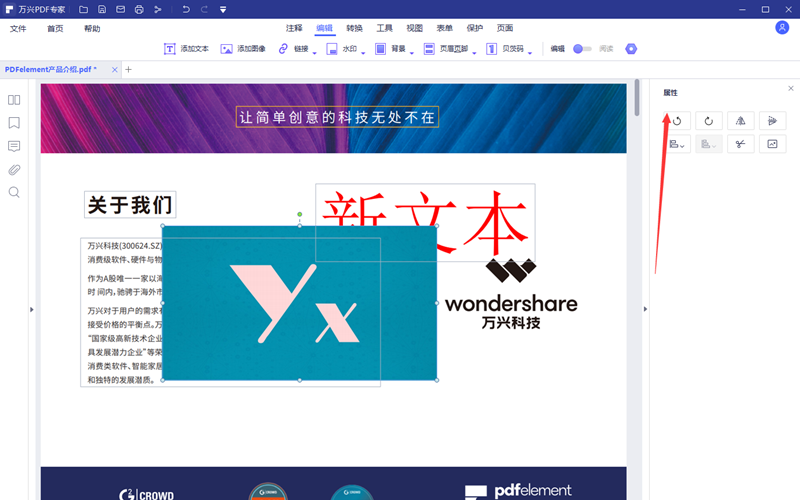The image size is (800, 500).
Task: Flip the image vertically
Action: pyautogui.click(x=772, y=121)
